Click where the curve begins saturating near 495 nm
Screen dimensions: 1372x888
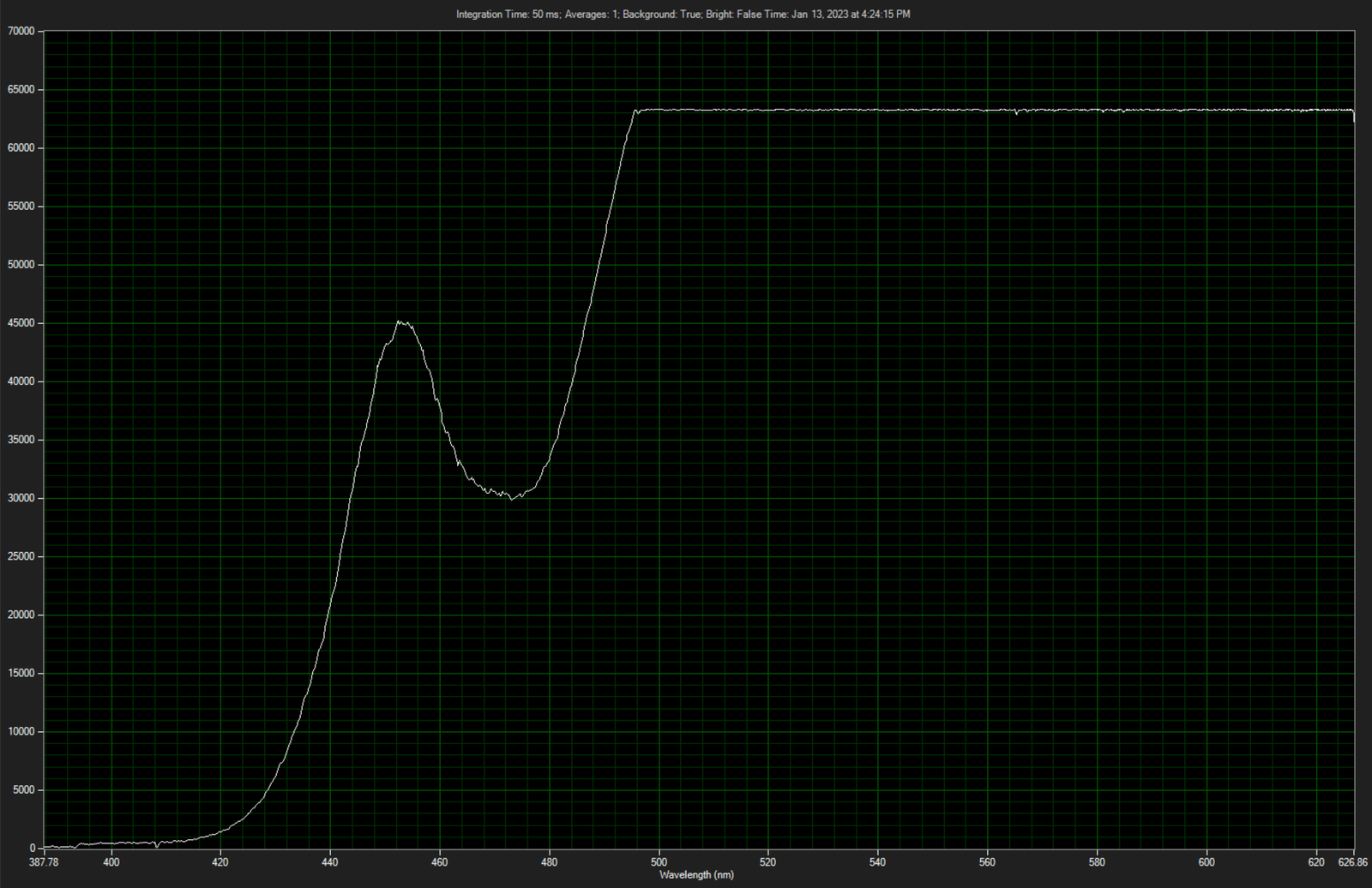[635, 111]
